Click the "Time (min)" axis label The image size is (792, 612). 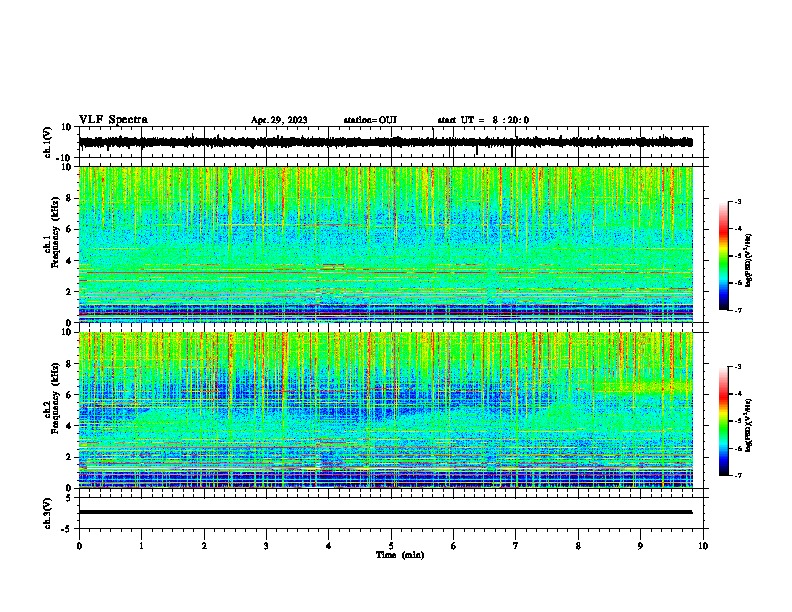tap(400, 555)
